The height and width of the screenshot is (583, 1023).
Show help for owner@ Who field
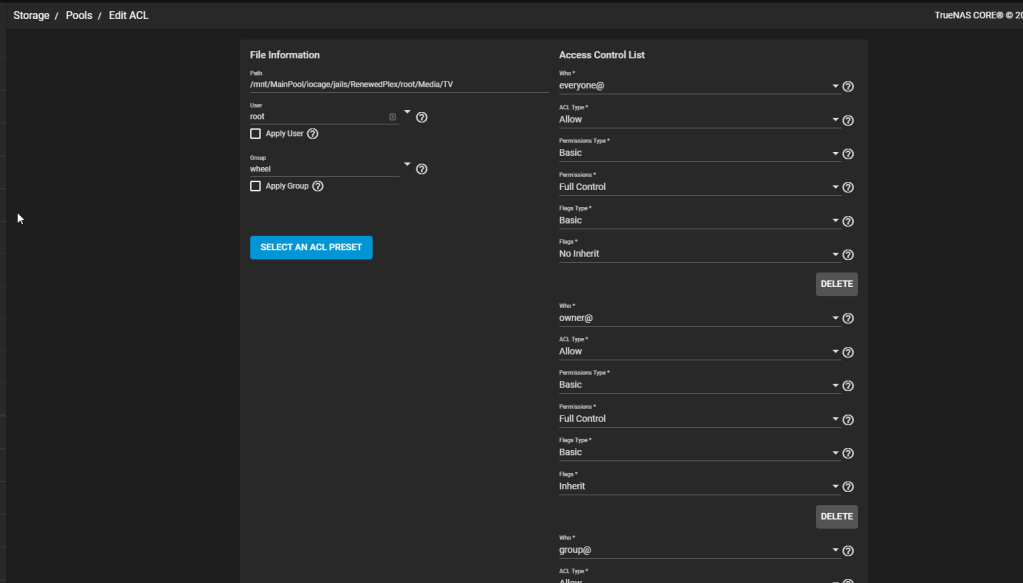848,319
